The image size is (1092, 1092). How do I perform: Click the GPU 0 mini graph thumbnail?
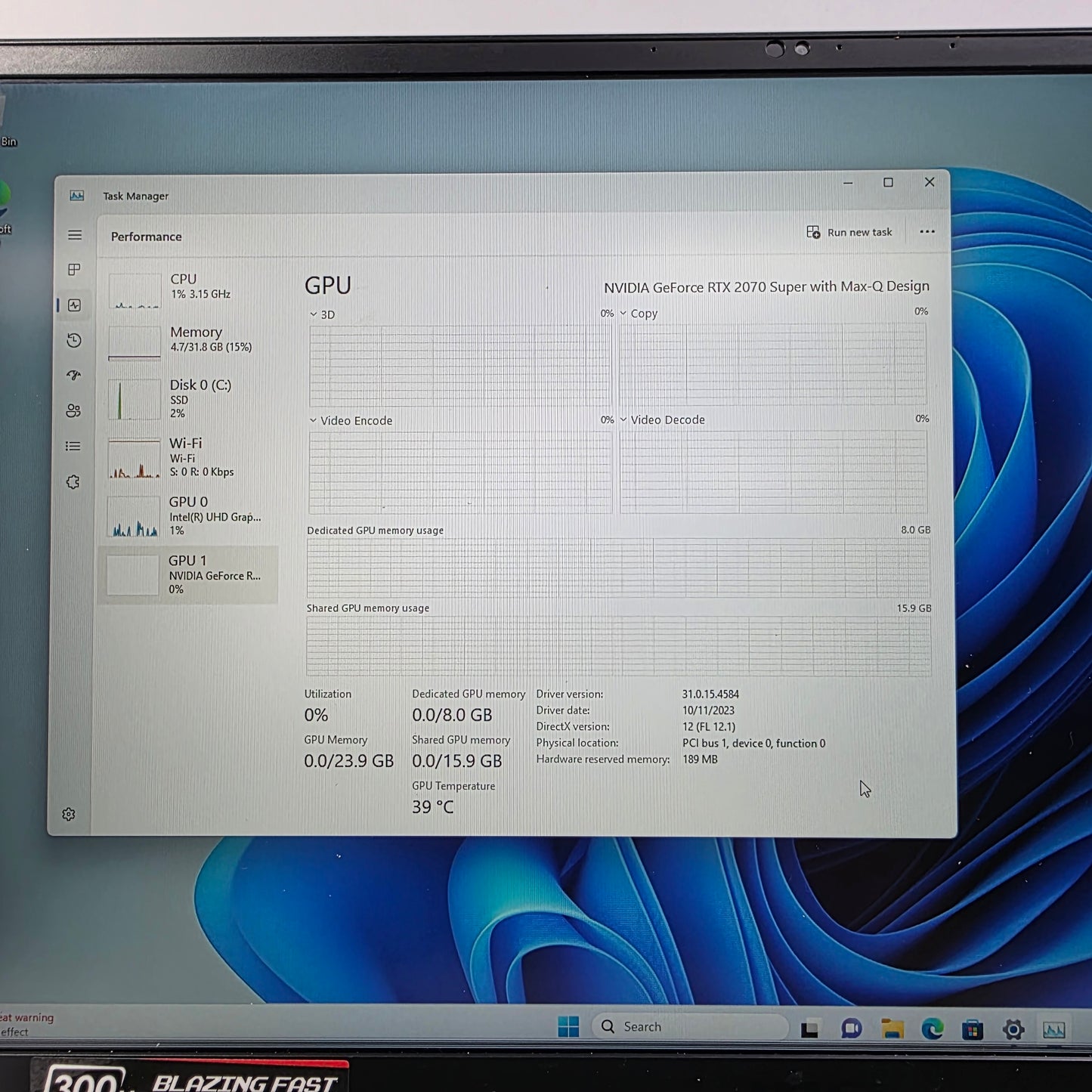134,517
